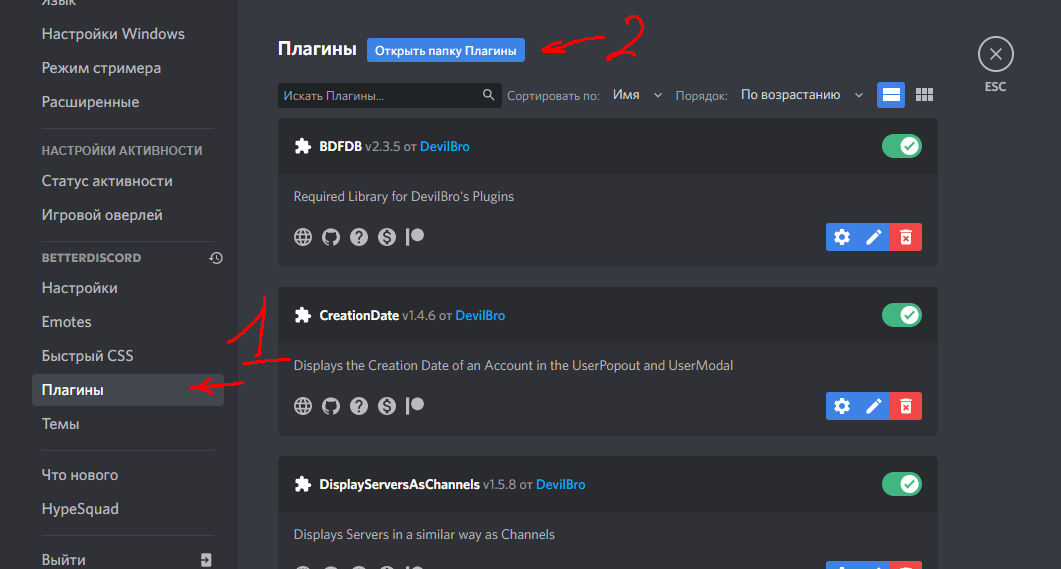Screen dimensions: 1061x569
Task: Click Открыть папку Плагины button
Action: [446, 50]
